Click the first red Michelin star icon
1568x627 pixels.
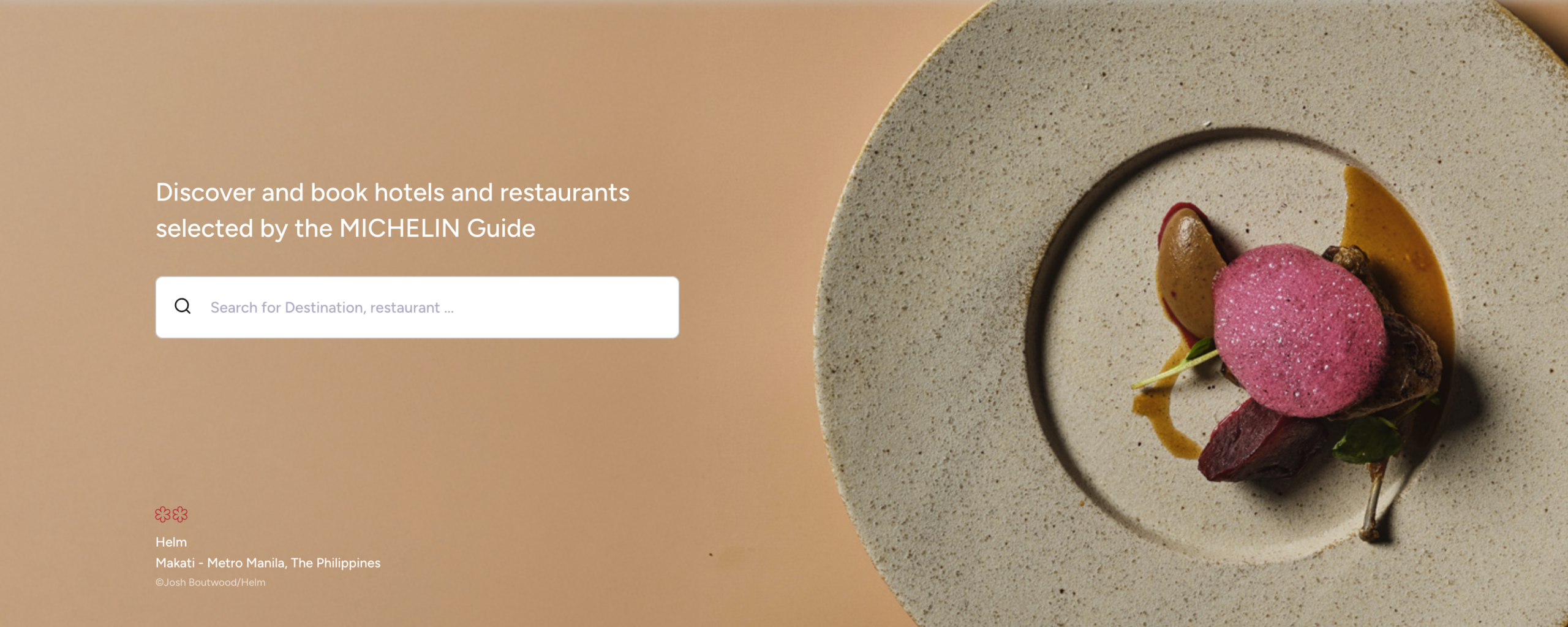click(x=163, y=514)
